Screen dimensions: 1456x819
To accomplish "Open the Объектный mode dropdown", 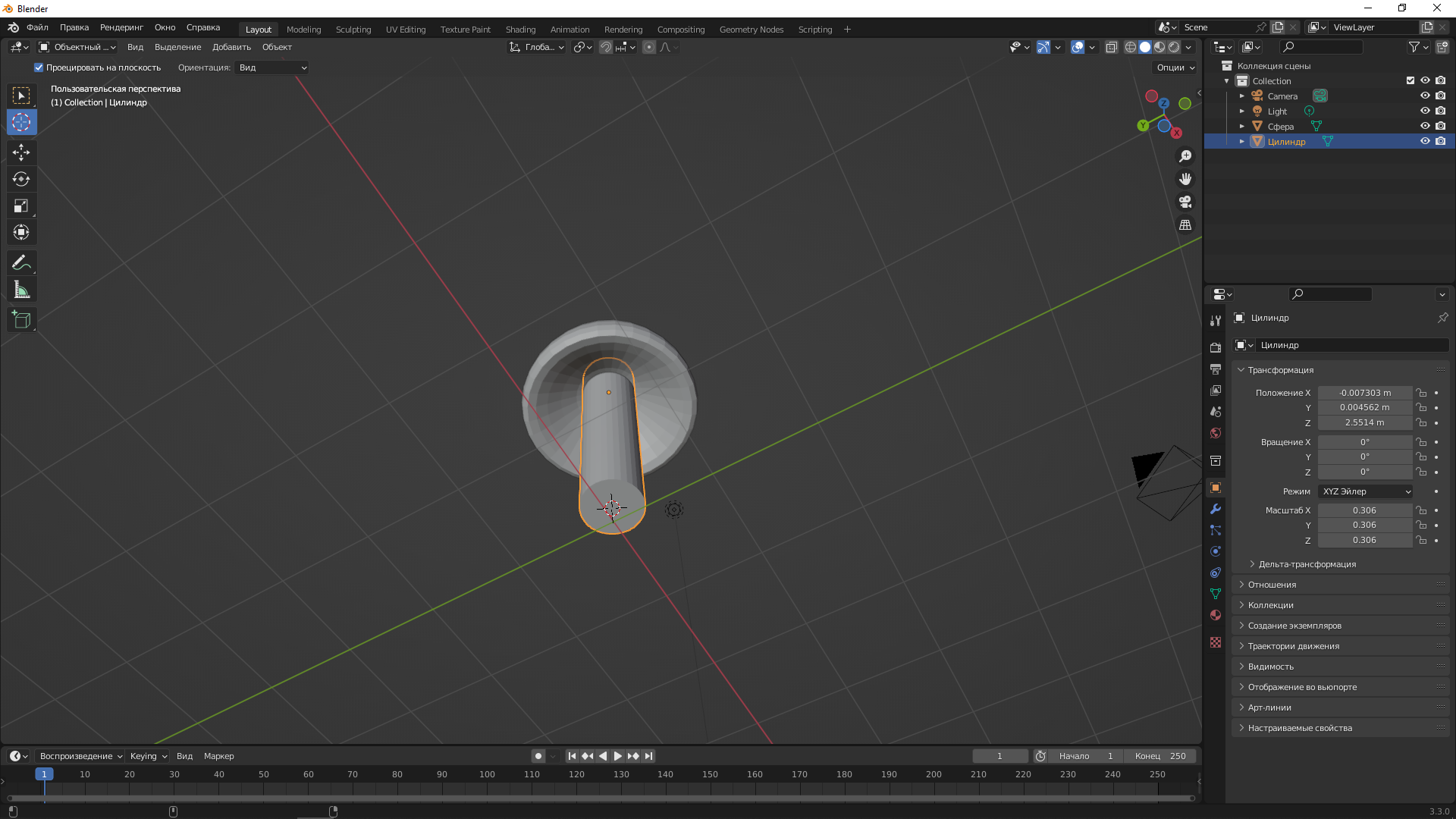I will 77,47.
